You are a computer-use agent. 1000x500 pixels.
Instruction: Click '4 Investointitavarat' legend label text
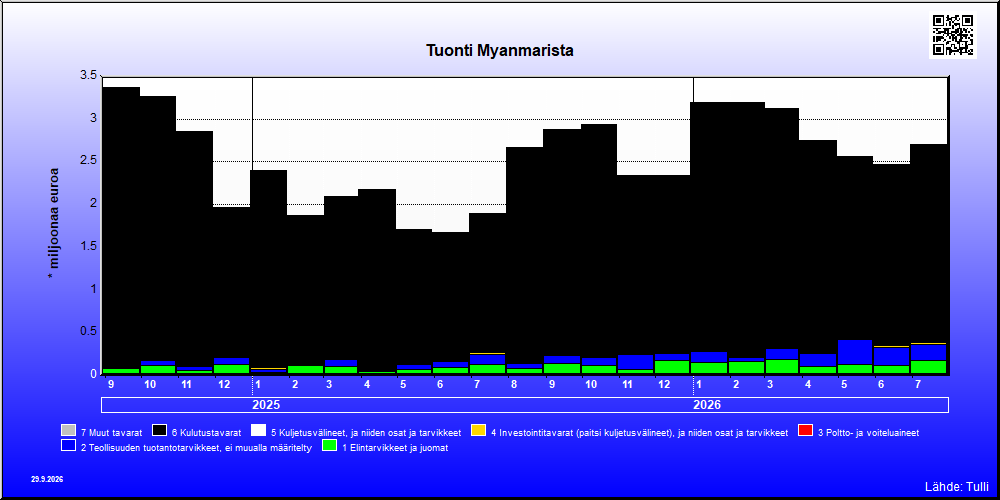pyautogui.click(x=640, y=432)
